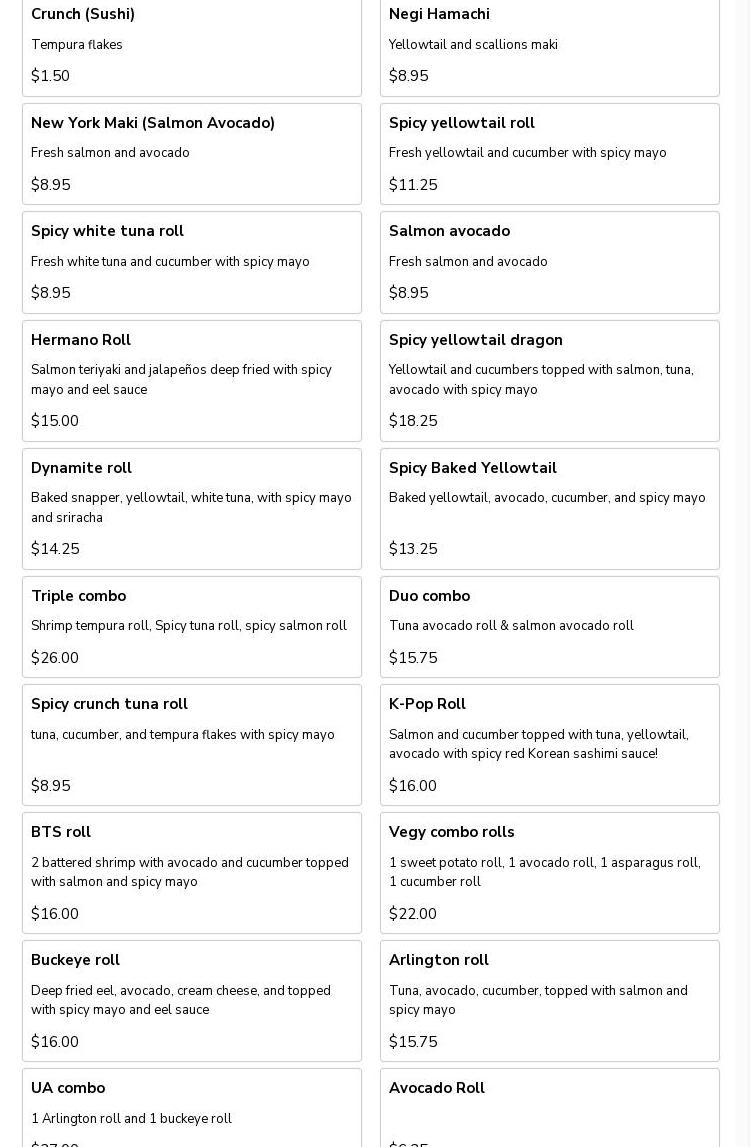Select the Crunch (Sushi) menu item
This screenshot has height=1147, width=750.
tap(191, 45)
